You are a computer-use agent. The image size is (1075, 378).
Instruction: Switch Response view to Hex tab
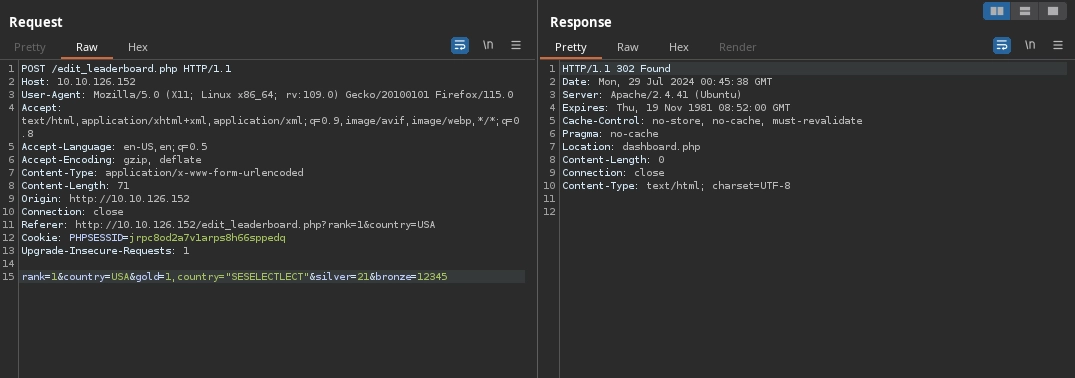tap(679, 47)
